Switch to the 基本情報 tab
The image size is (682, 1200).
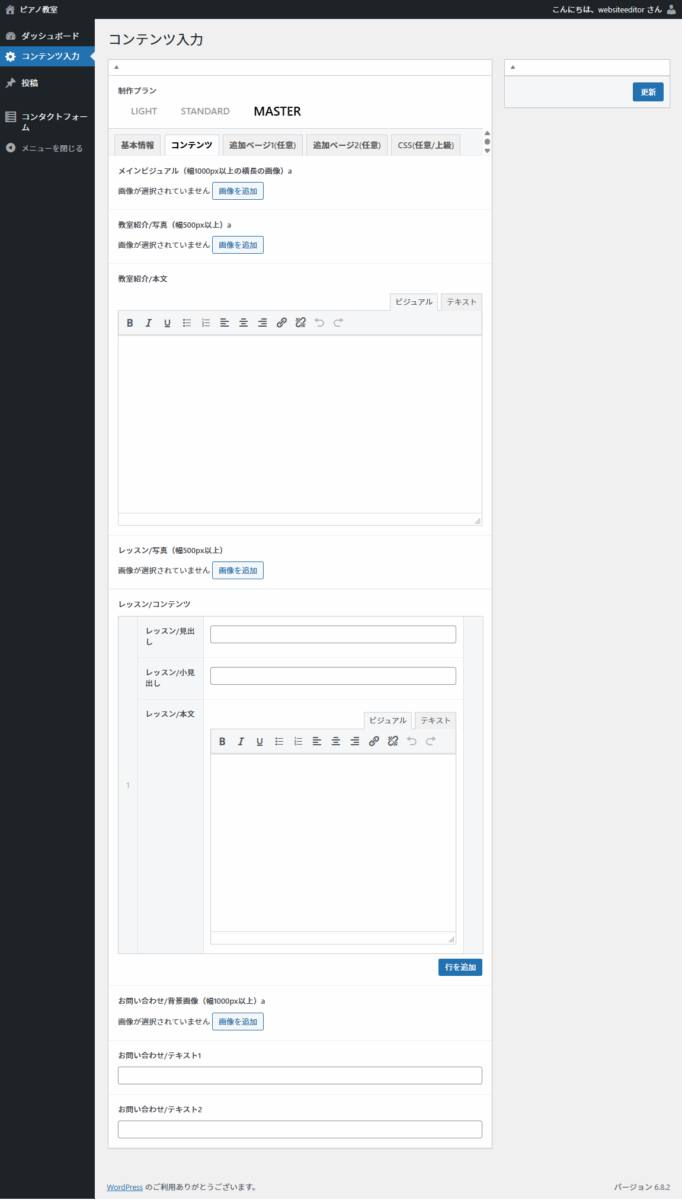(x=137, y=145)
